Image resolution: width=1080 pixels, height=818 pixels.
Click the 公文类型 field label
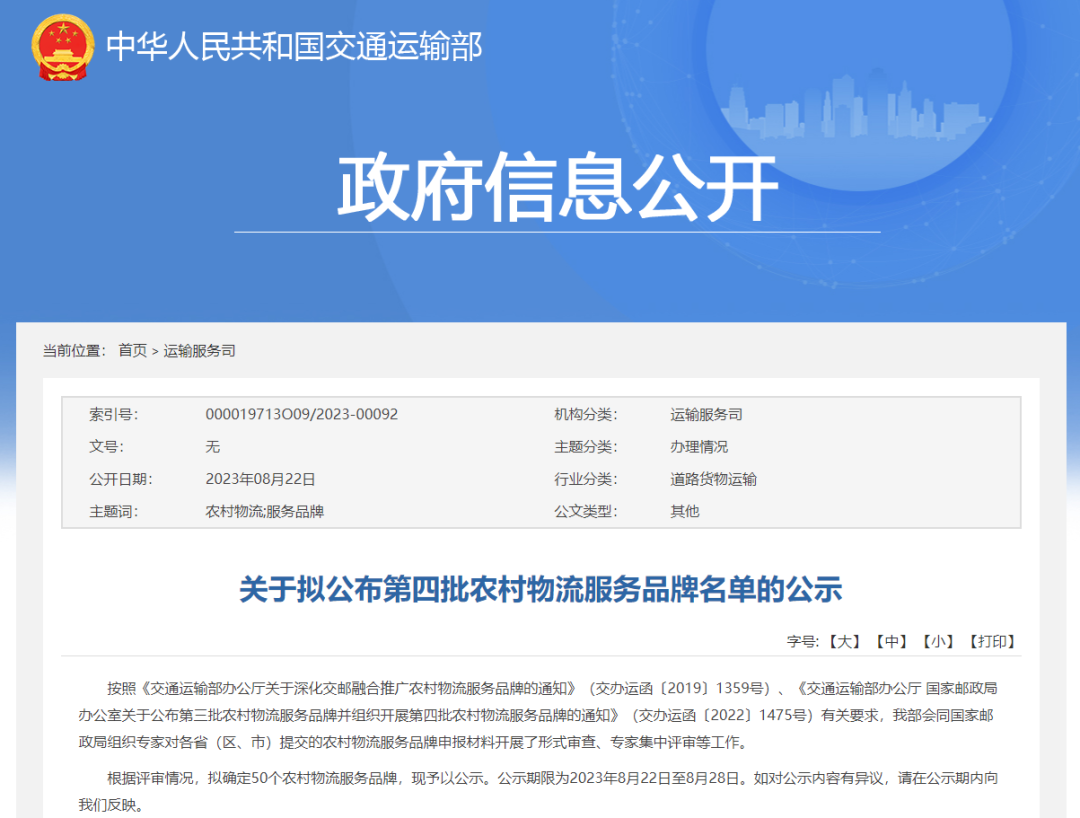[585, 512]
